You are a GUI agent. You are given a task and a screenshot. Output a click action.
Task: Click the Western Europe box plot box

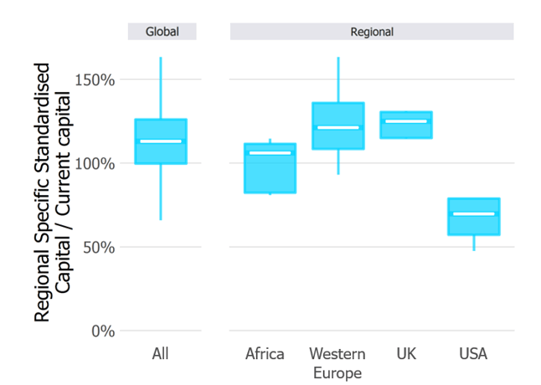(338, 126)
